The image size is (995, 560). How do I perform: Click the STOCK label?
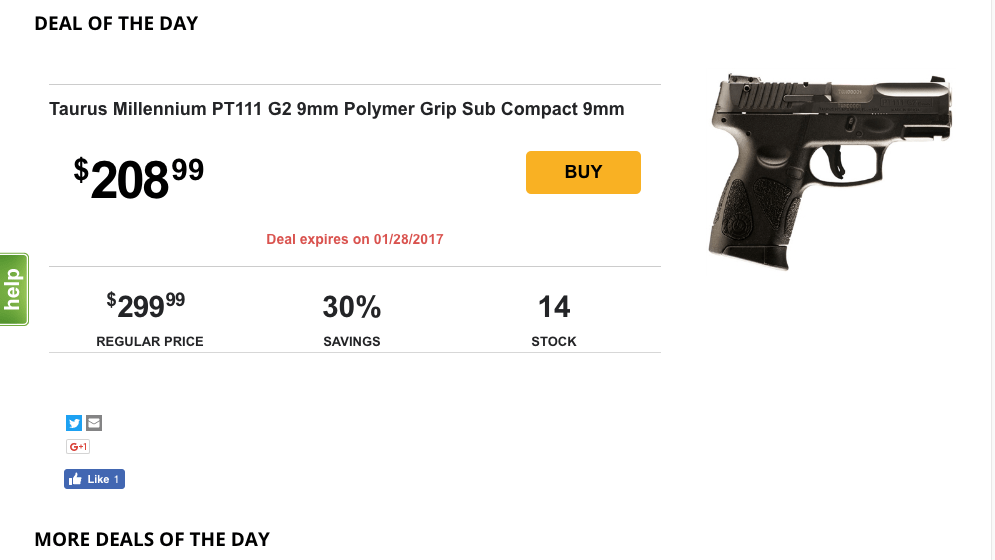click(554, 342)
